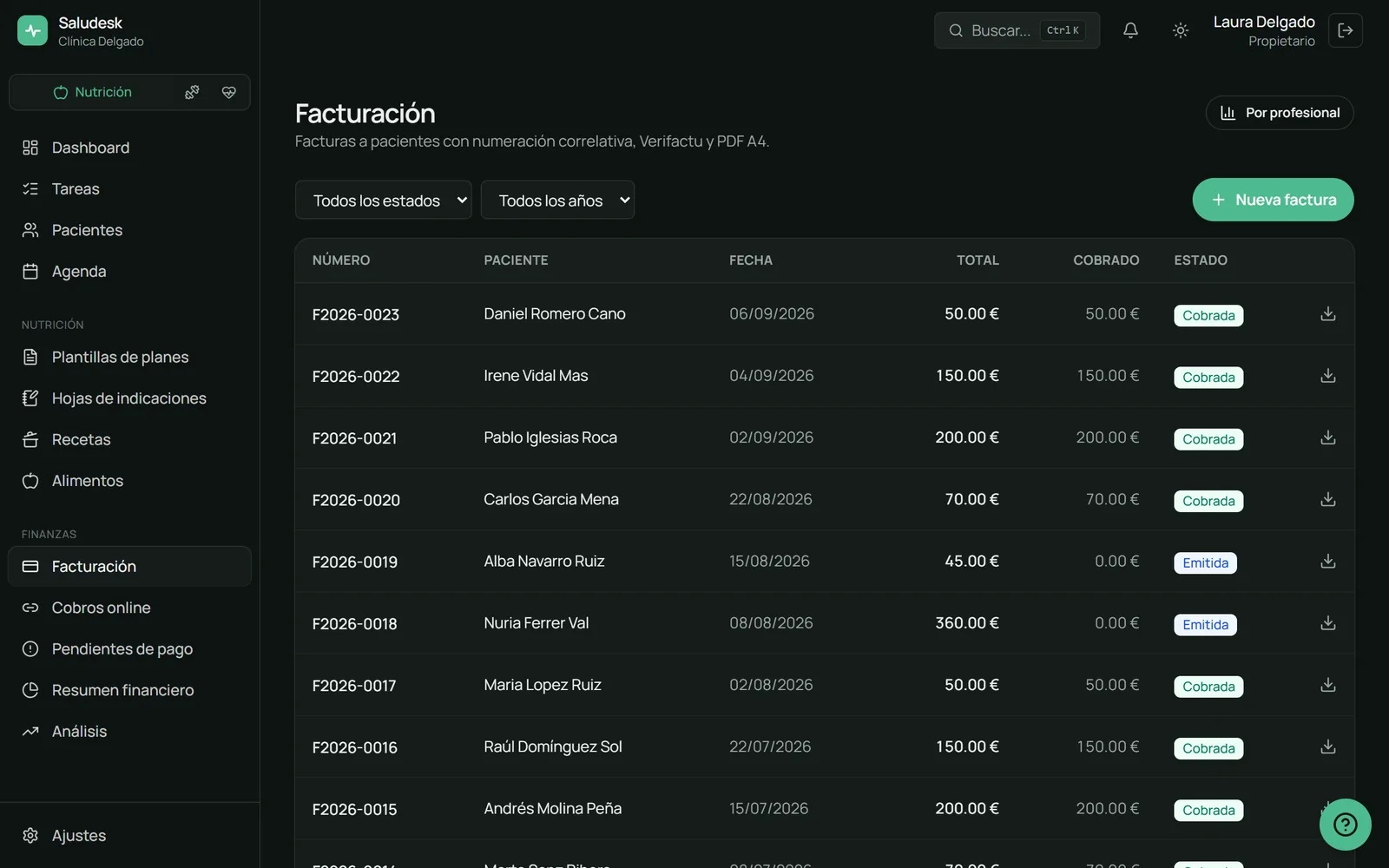Download invoice F2026-0017 PDF
This screenshot has width=1389, height=868.
[1327, 685]
